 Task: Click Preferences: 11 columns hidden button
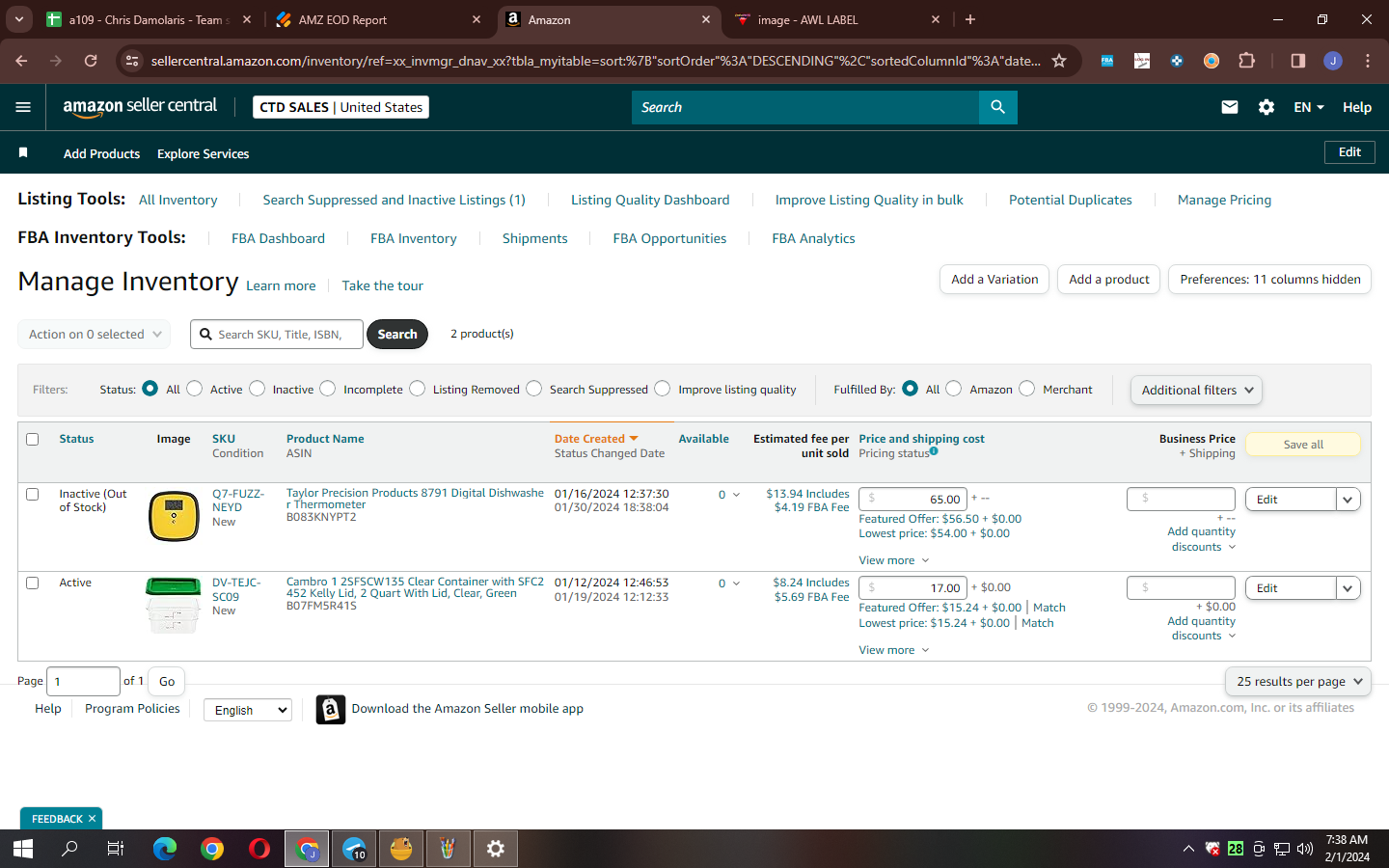1270,280
